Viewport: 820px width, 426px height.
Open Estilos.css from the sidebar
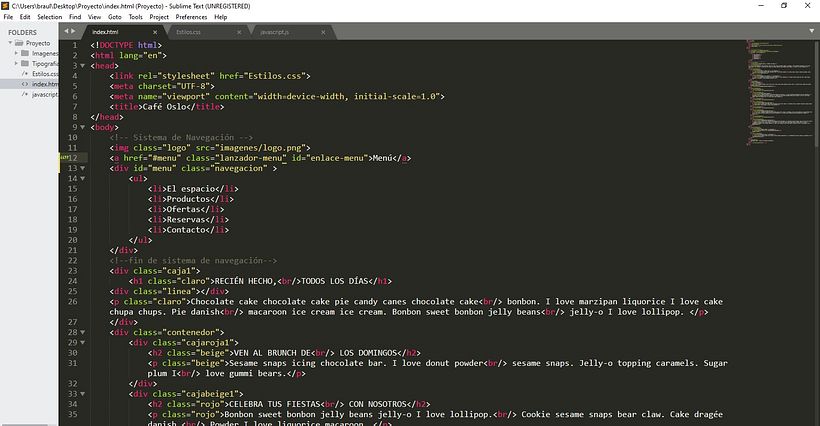click(x=45, y=74)
